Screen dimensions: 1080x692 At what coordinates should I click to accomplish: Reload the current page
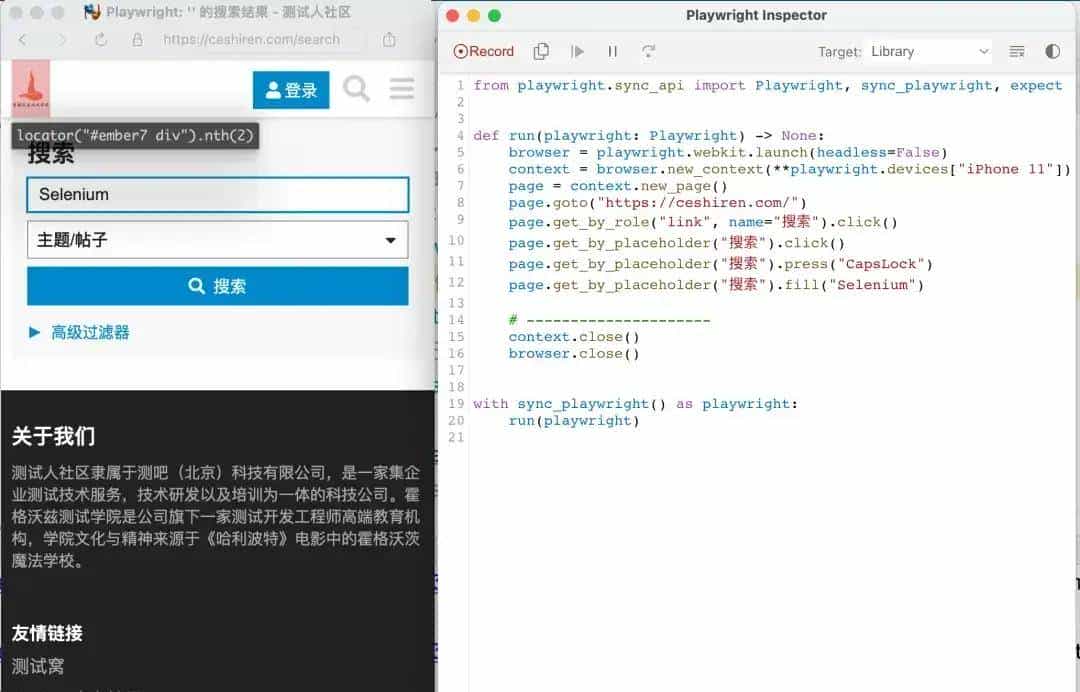[x=100, y=38]
